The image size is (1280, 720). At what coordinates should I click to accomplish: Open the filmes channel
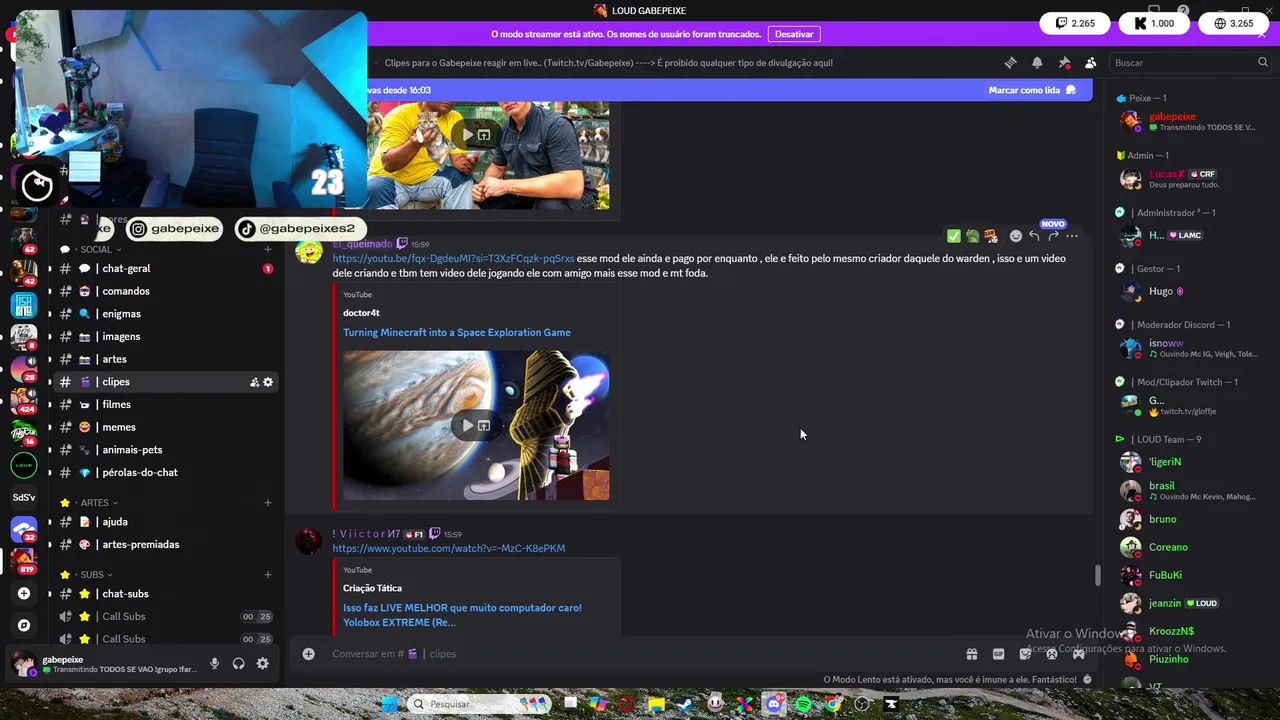point(165,405)
